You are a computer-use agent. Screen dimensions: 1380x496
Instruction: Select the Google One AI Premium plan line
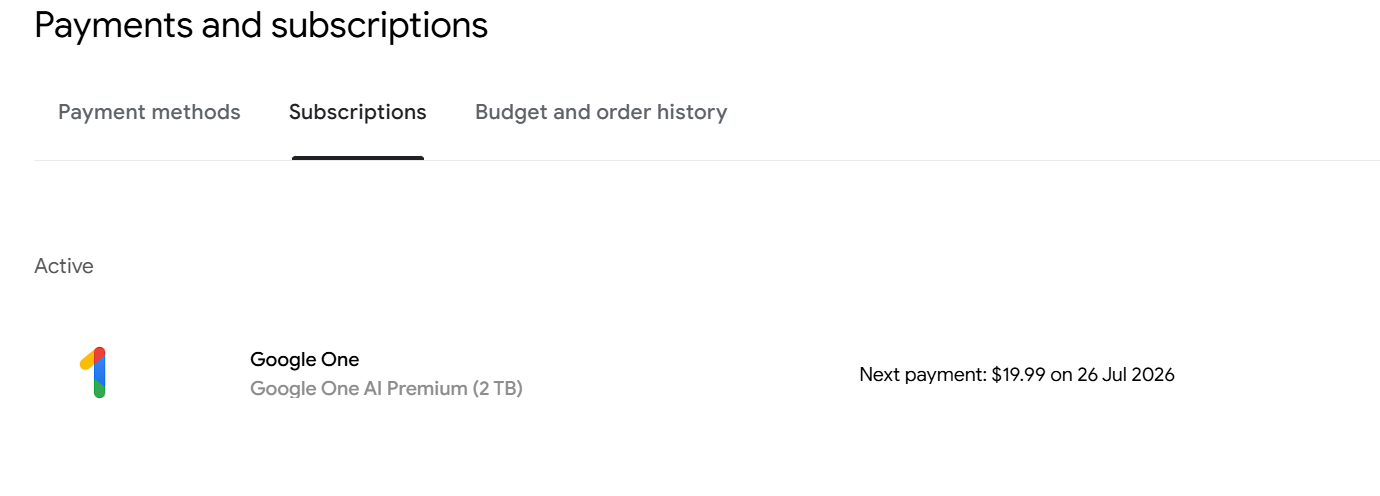click(386, 388)
